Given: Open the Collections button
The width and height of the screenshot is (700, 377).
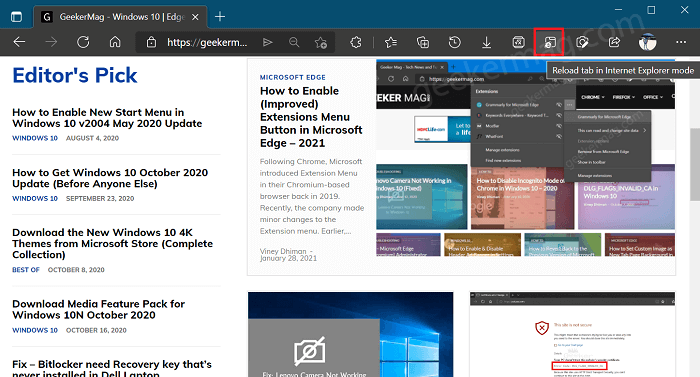Looking at the screenshot, I should (x=422, y=42).
